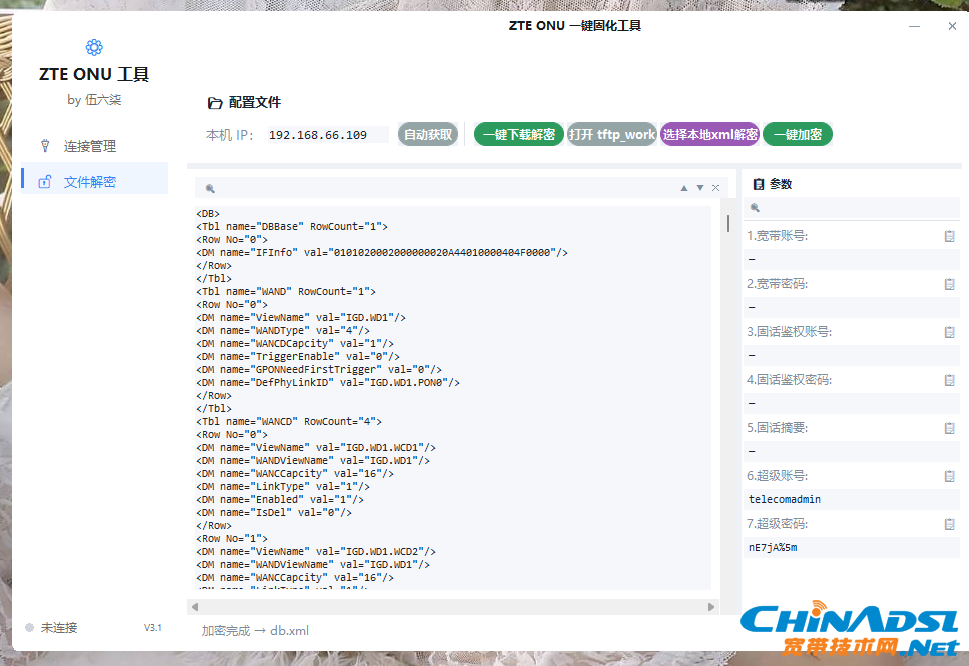This screenshot has height=666, width=969.
Task: Copy the 固话鉴权密码 value via clipboard icon
Action: click(949, 380)
